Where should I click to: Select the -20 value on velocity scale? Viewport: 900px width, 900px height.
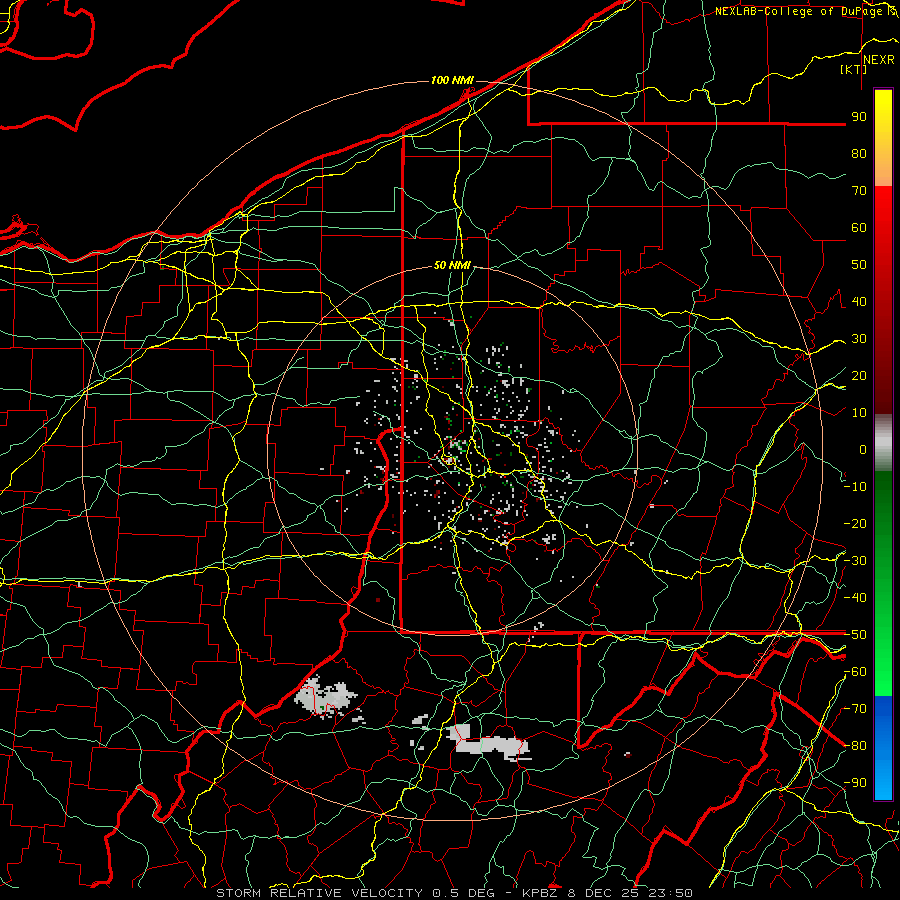coord(855,524)
